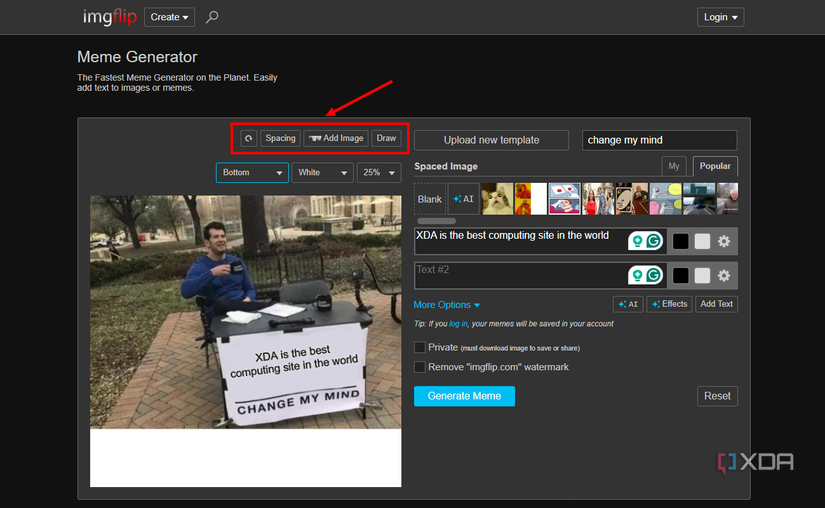Click the change my mind template search field
The image size is (825, 508).
pyautogui.click(x=659, y=140)
